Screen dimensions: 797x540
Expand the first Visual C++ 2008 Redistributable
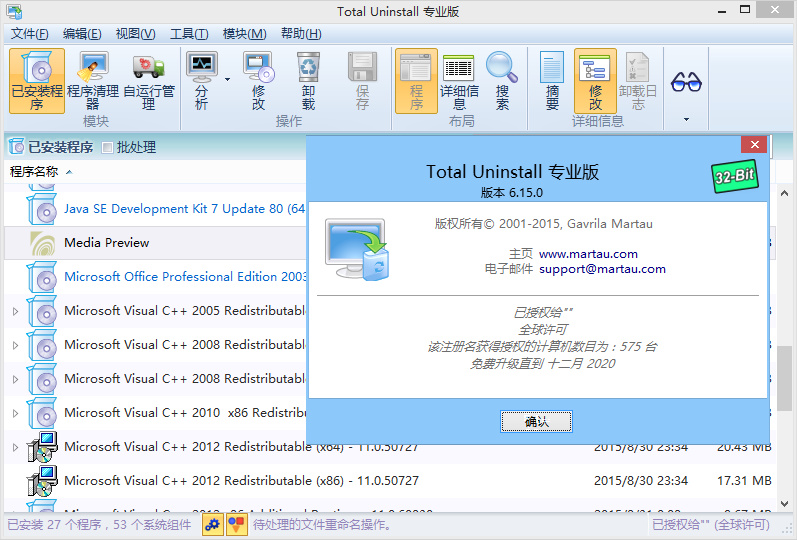click(x=15, y=345)
